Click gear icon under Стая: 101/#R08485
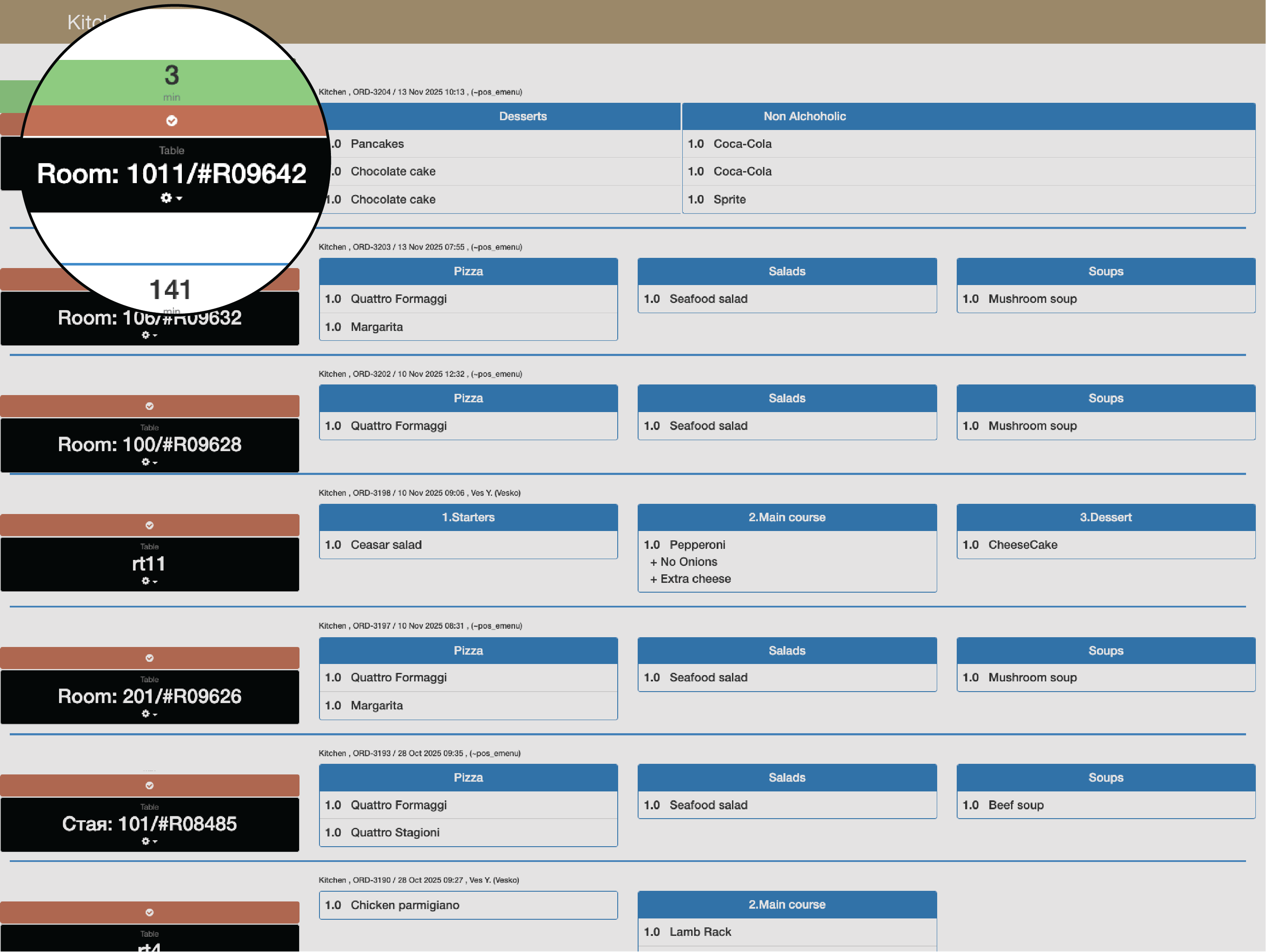This screenshot has width=1266, height=952. click(149, 841)
